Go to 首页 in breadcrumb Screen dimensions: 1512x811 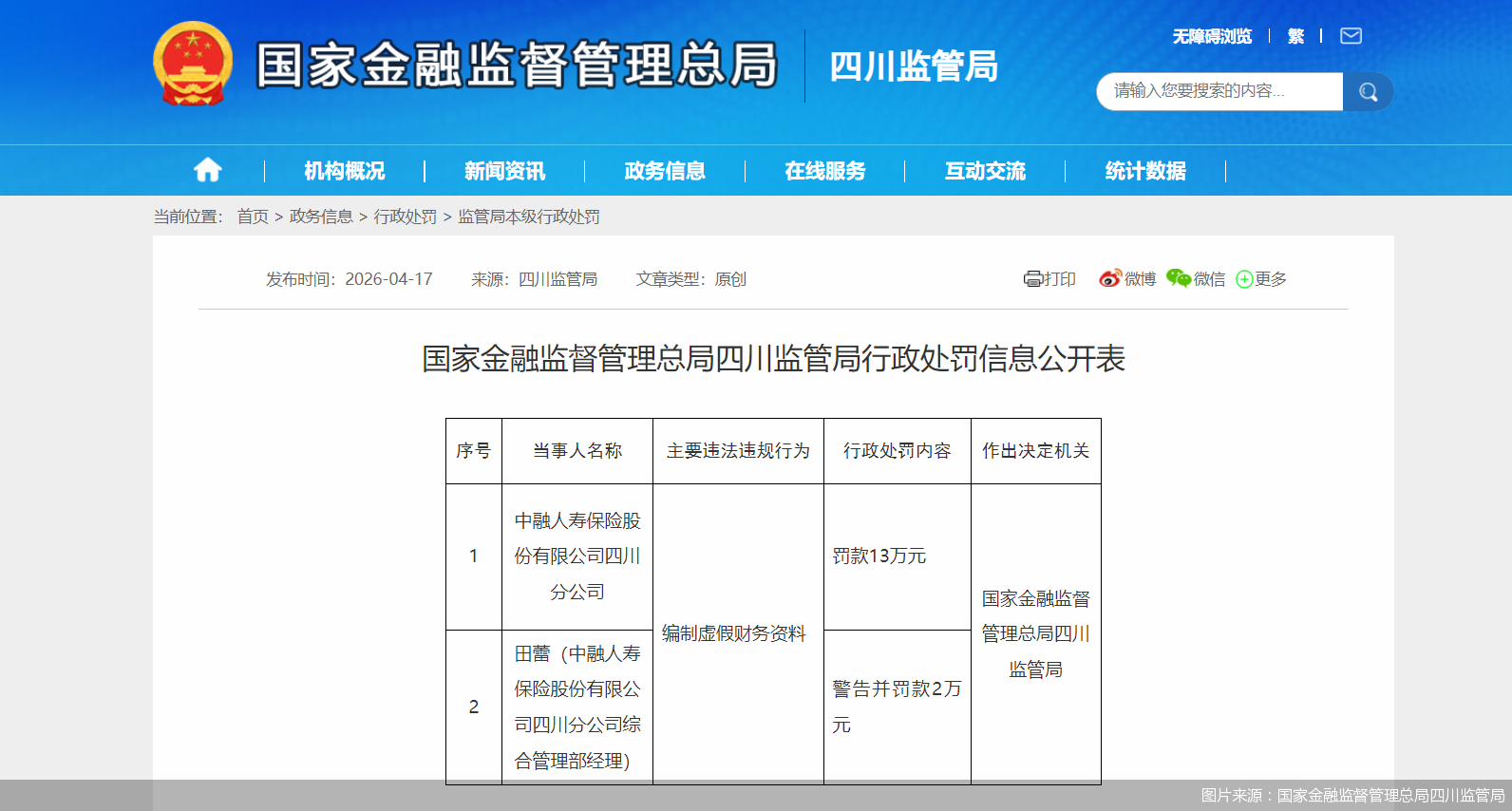click(253, 217)
